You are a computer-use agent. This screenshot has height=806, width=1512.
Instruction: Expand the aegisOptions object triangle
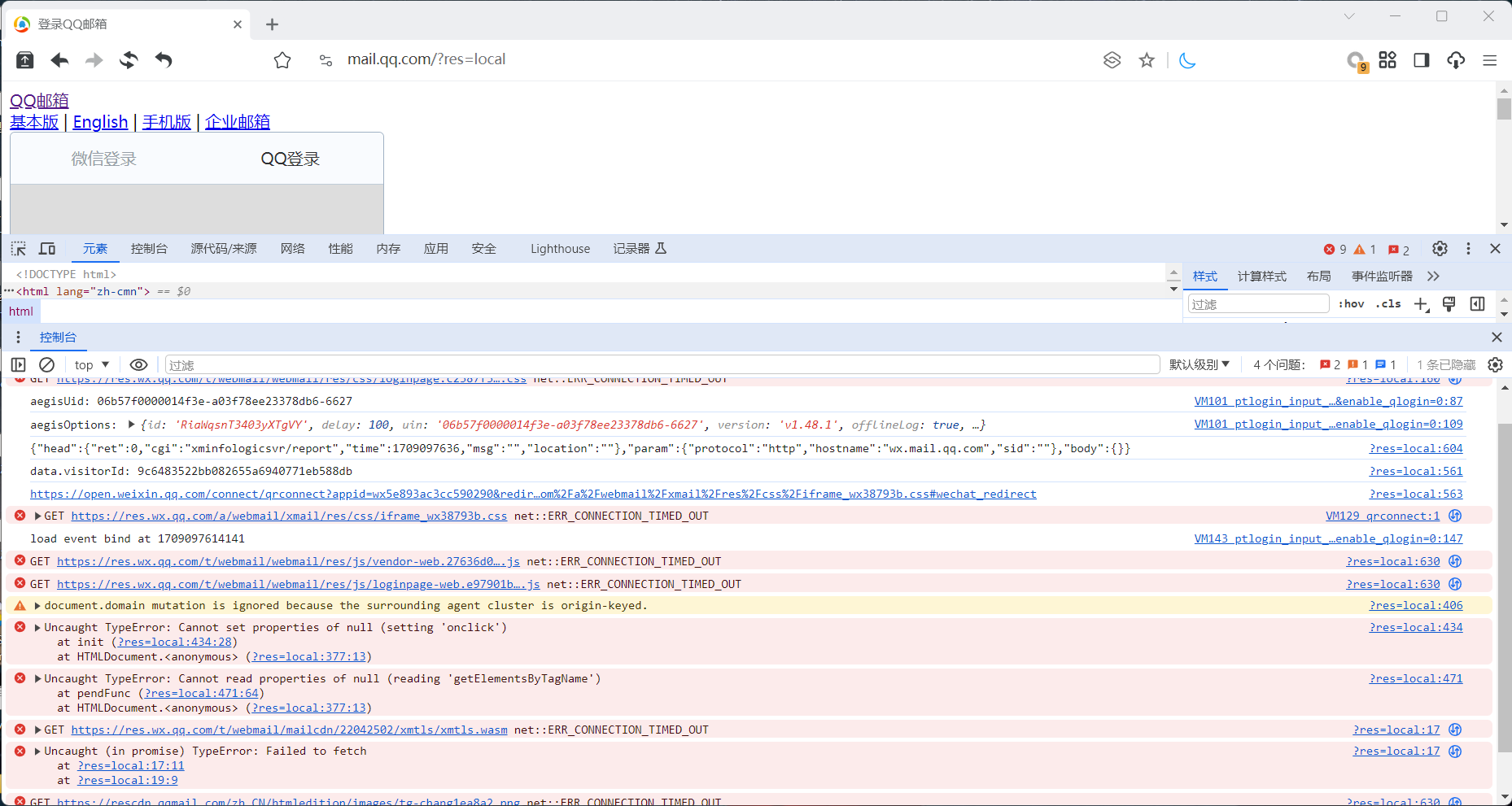131,425
